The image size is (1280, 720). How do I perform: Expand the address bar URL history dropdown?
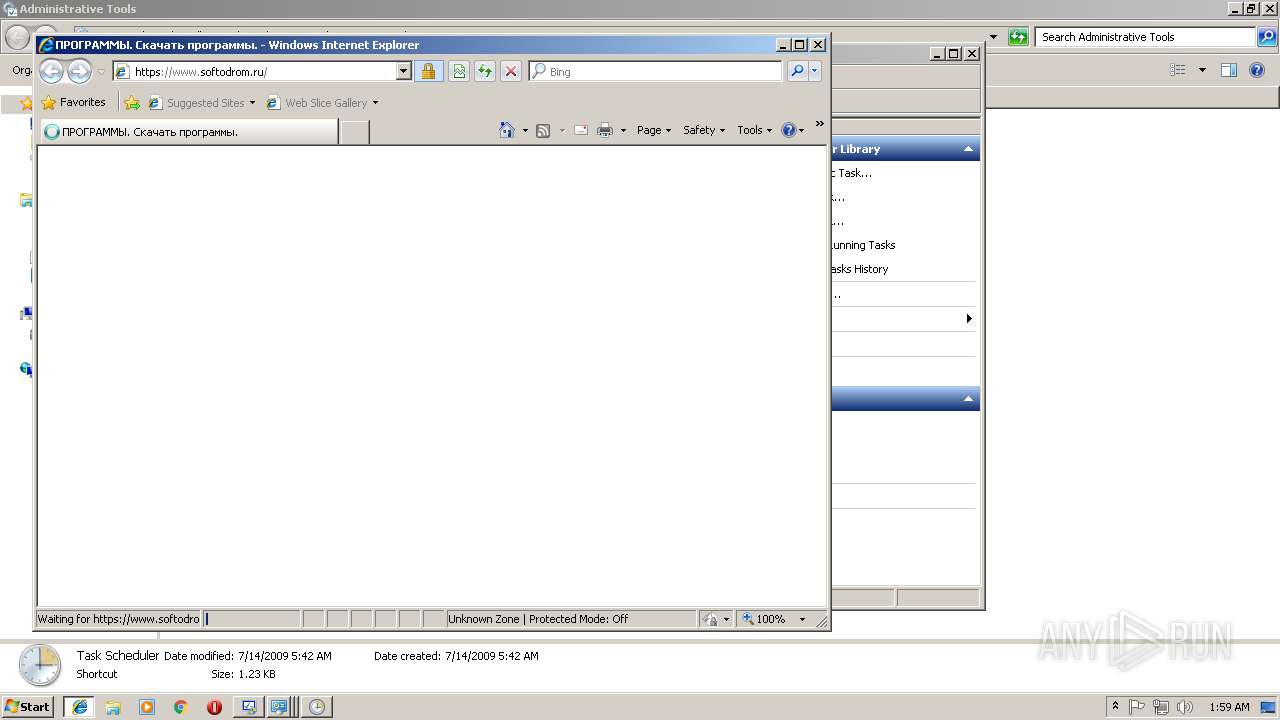pyautogui.click(x=404, y=71)
